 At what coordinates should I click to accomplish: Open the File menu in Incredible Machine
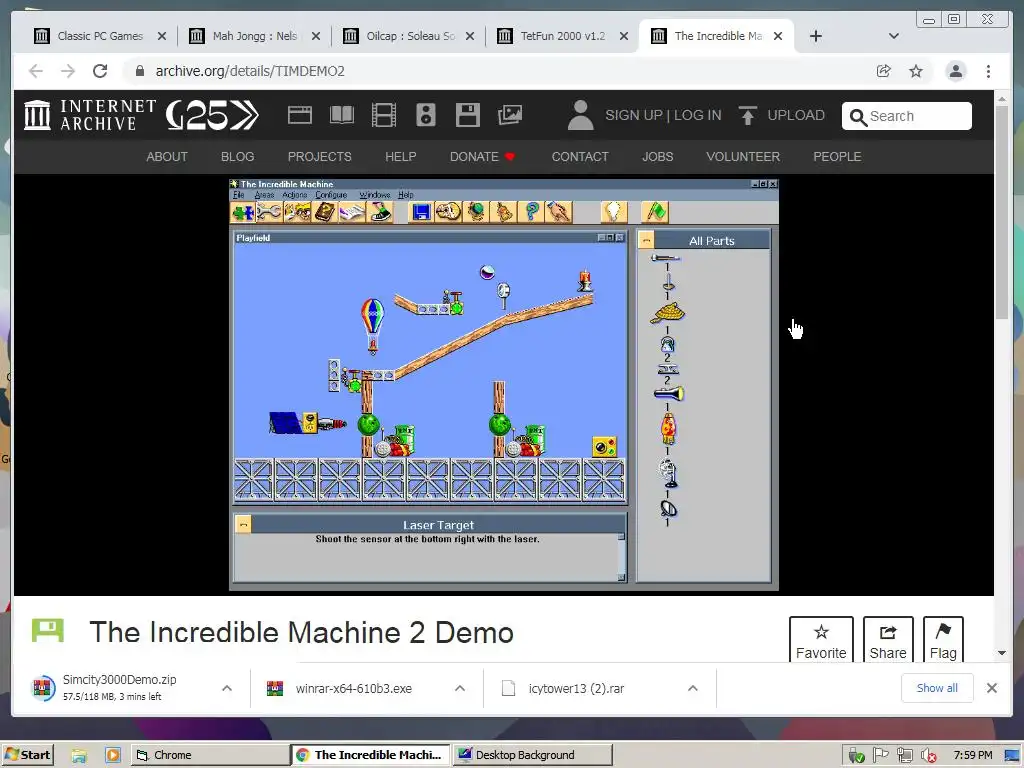pyautogui.click(x=238, y=195)
